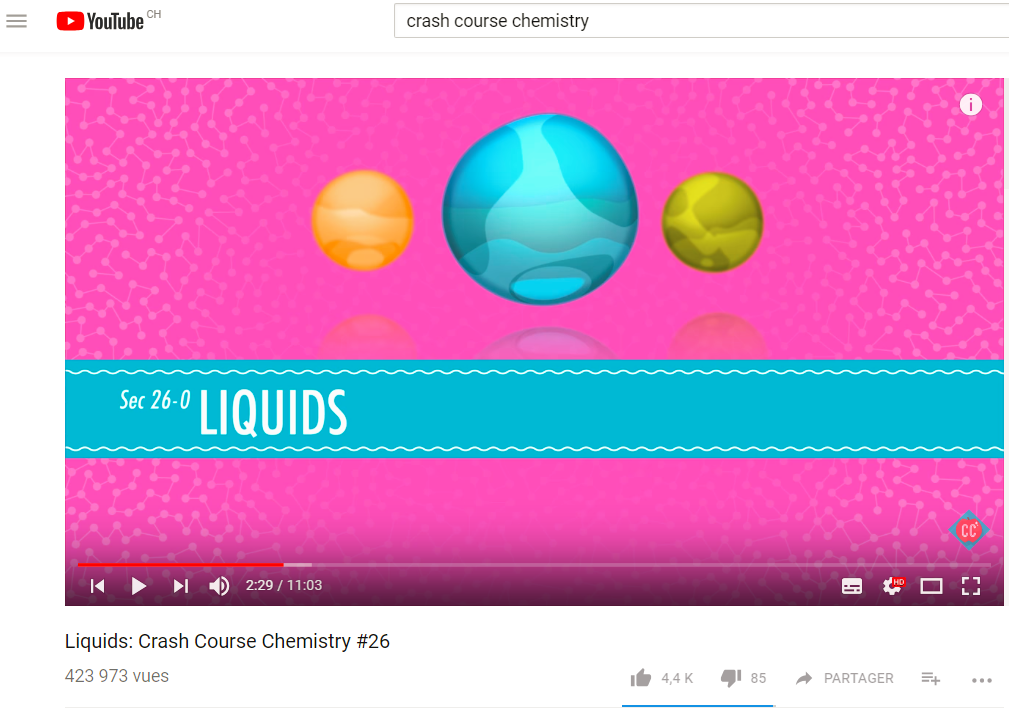Show the info cards icon
This screenshot has width=1009, height=715.
(970, 104)
